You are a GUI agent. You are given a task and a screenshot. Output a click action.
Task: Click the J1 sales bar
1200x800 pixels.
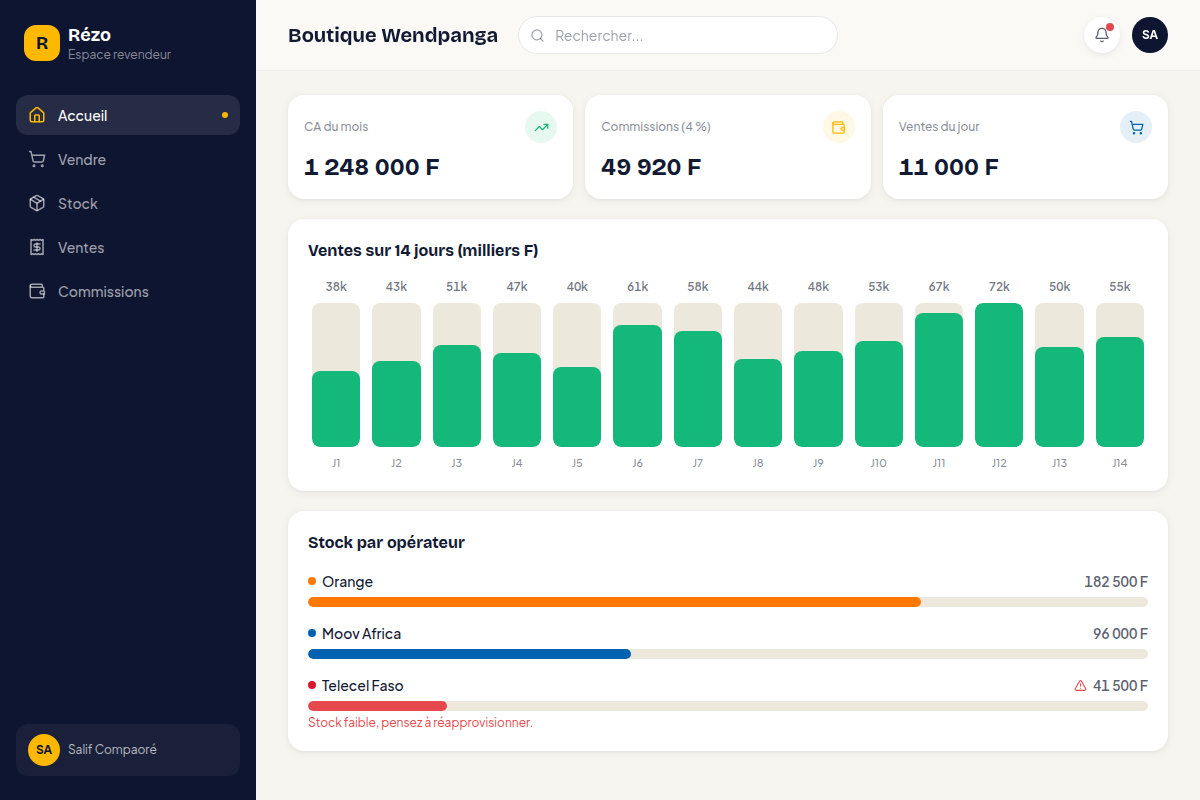[336, 409]
